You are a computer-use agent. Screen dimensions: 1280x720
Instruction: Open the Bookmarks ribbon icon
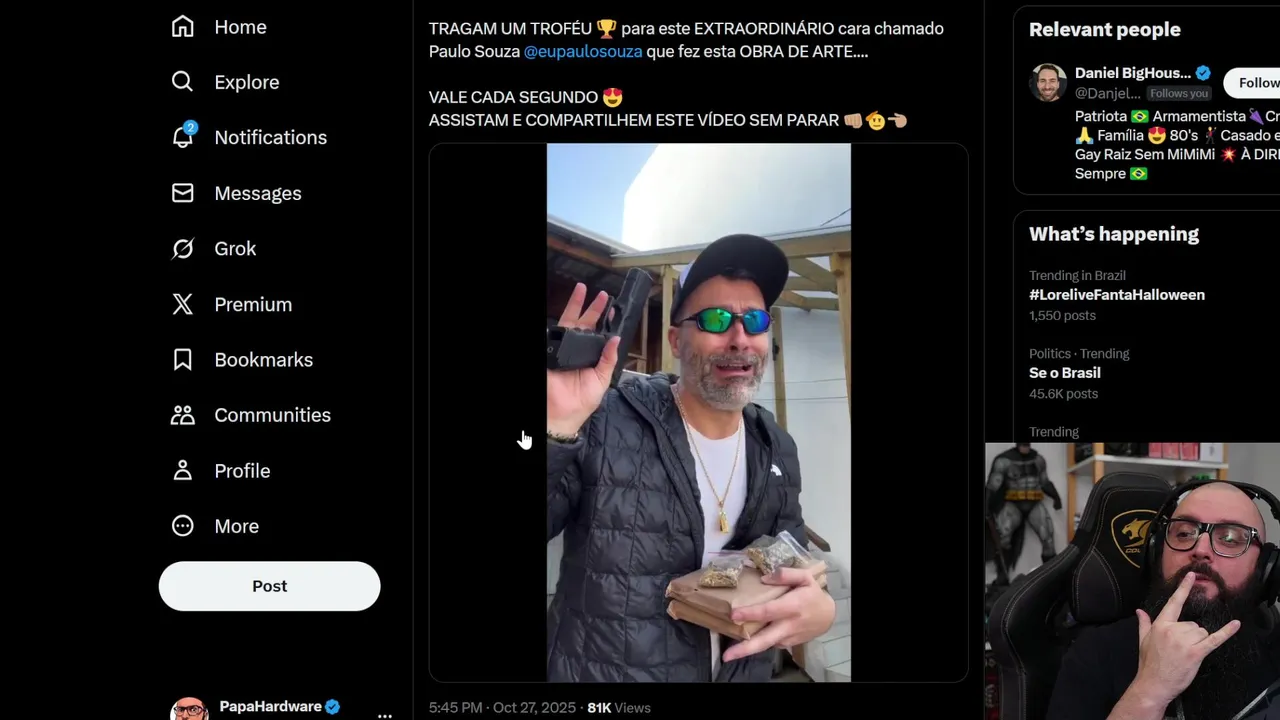click(x=182, y=359)
